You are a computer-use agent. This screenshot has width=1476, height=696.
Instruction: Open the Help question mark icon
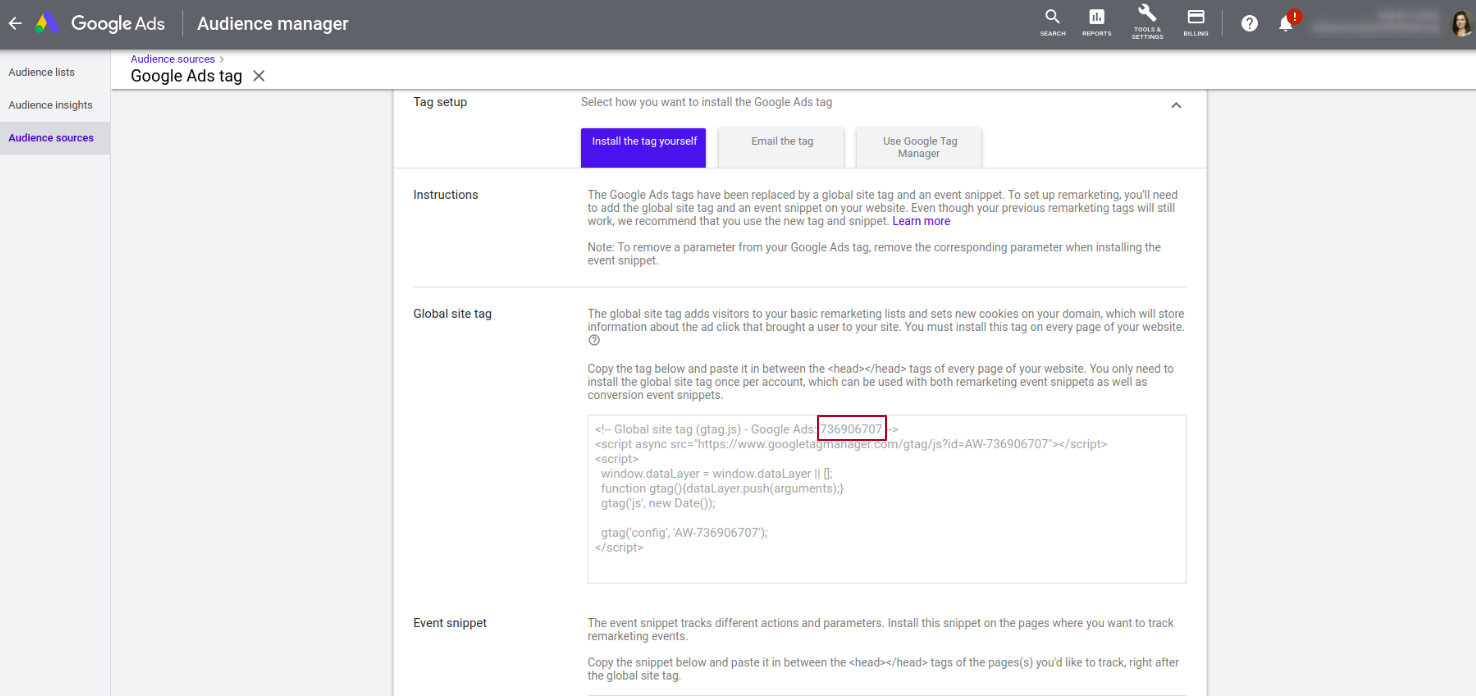pos(1249,23)
